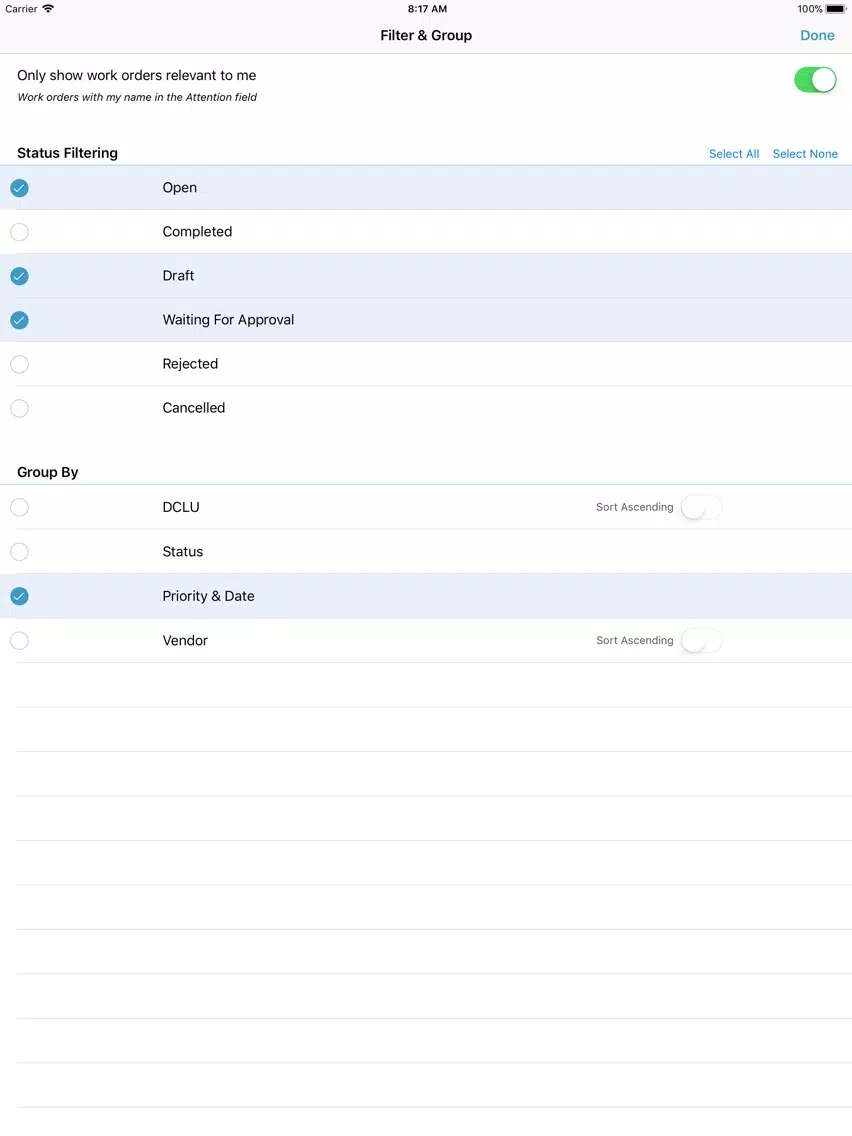Toggle off 'Only show work orders relevant to me'
Viewport: 852px width, 1136px height.
tap(815, 80)
